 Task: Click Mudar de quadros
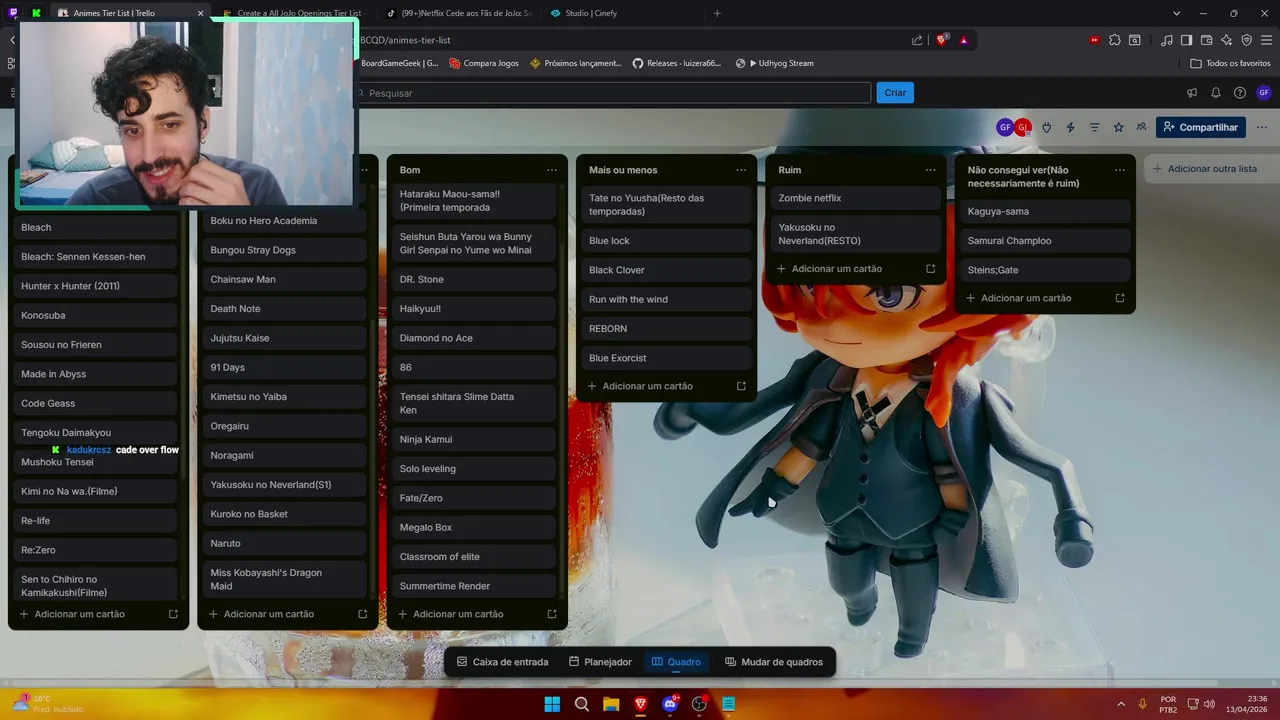pos(774,662)
